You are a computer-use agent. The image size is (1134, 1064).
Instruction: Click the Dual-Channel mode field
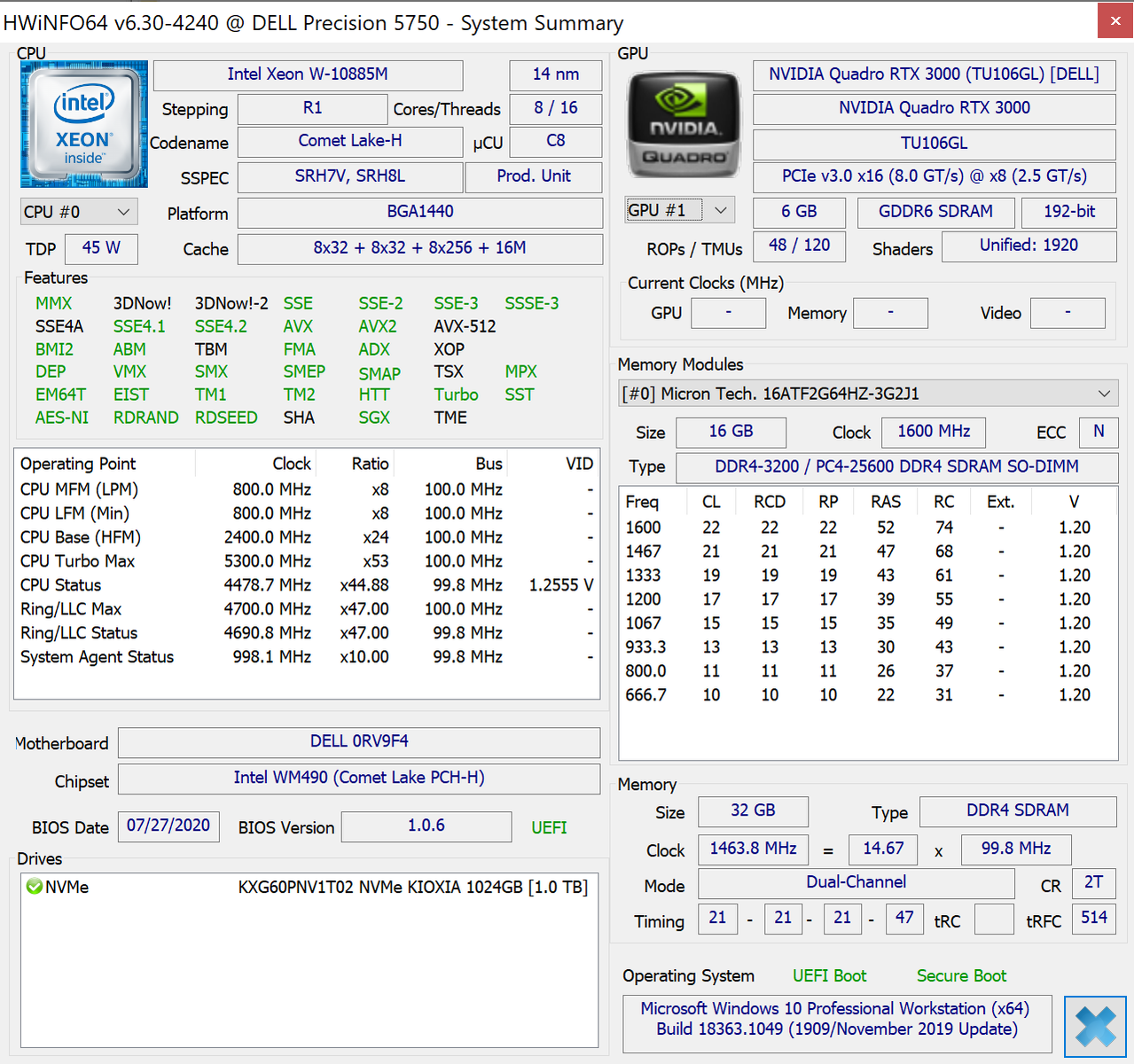tap(856, 883)
